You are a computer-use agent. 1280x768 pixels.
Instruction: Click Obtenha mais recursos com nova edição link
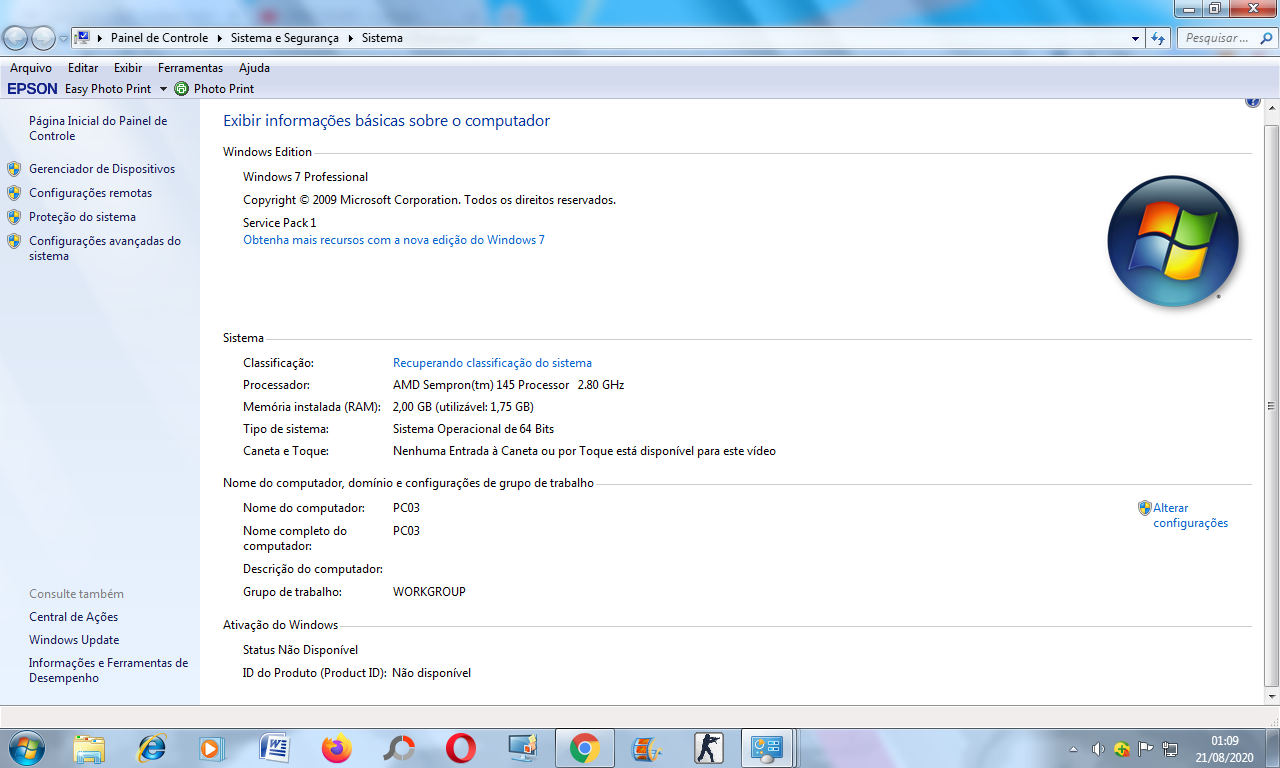pos(394,240)
